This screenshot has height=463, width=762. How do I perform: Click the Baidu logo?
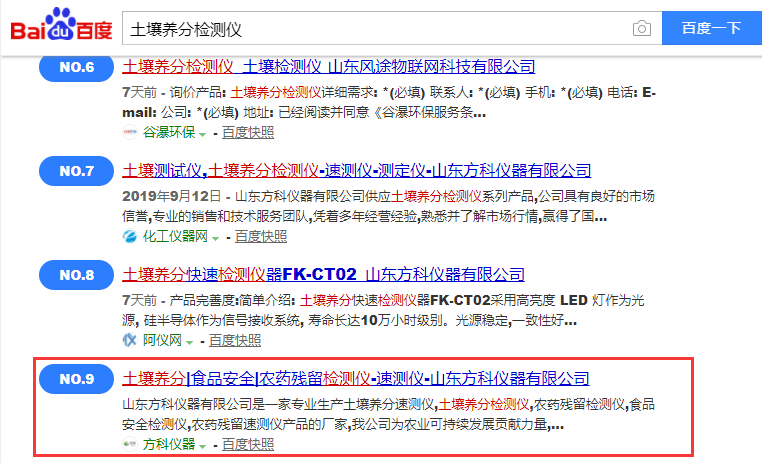click(61, 25)
